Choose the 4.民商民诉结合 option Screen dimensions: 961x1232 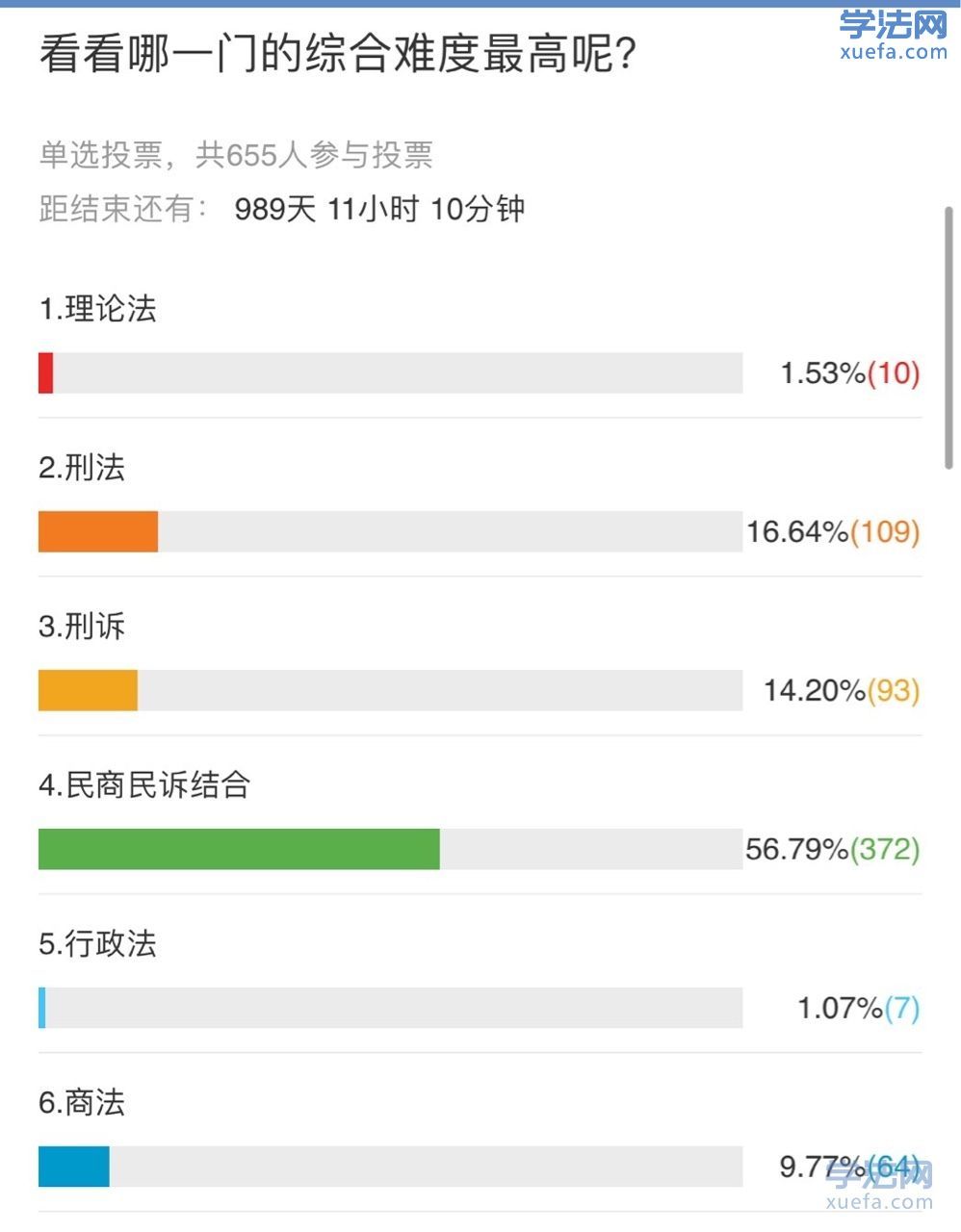pos(144,785)
